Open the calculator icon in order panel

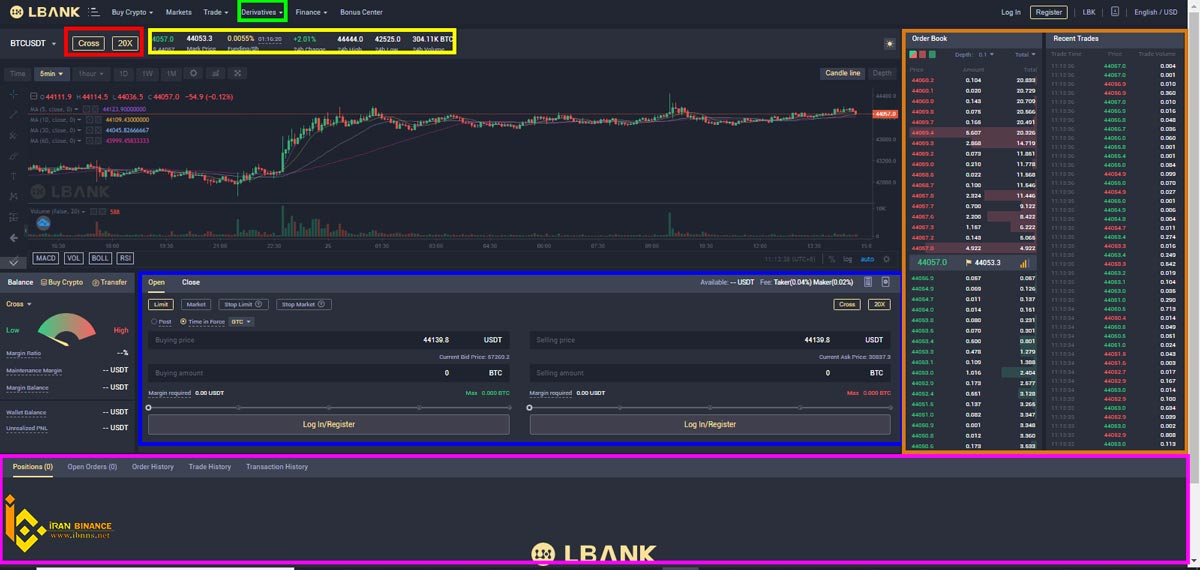point(868,282)
